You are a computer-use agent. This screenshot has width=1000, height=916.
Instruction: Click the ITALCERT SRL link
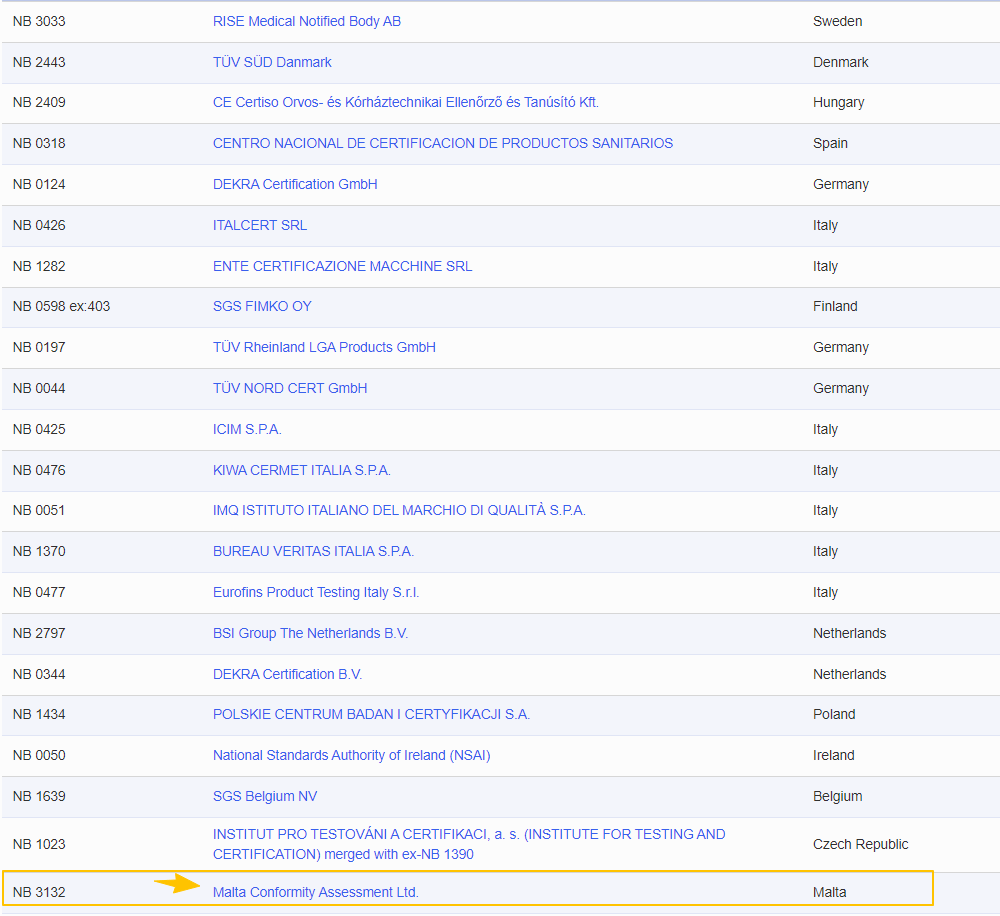pos(260,225)
